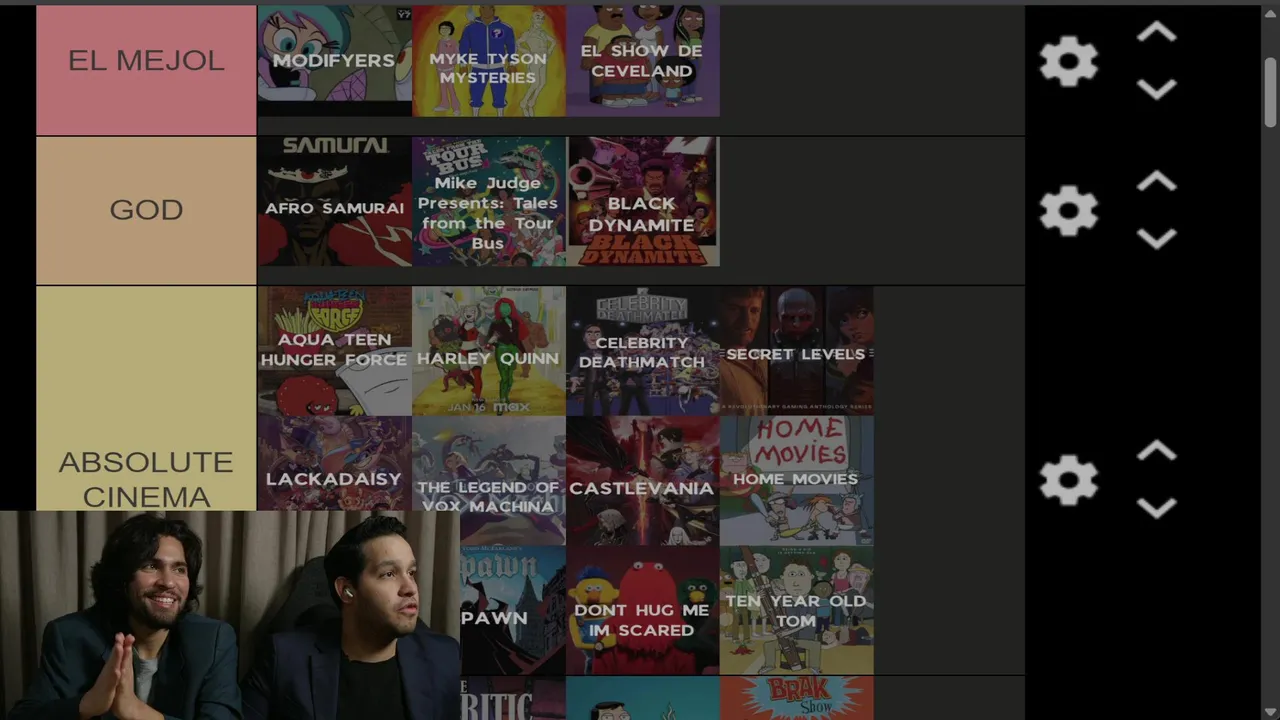Choose the HOME MOVIES thumbnail
The image size is (1280, 720).
point(797,480)
